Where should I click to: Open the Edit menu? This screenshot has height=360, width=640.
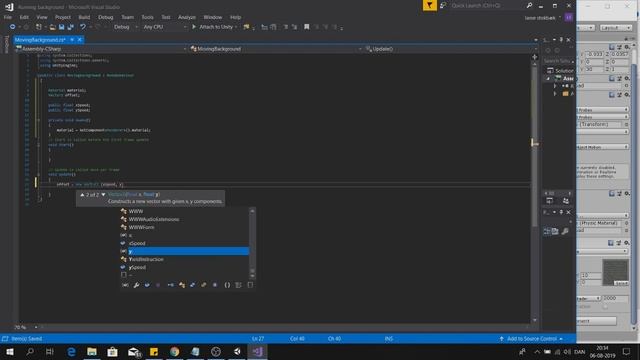tap(24, 17)
